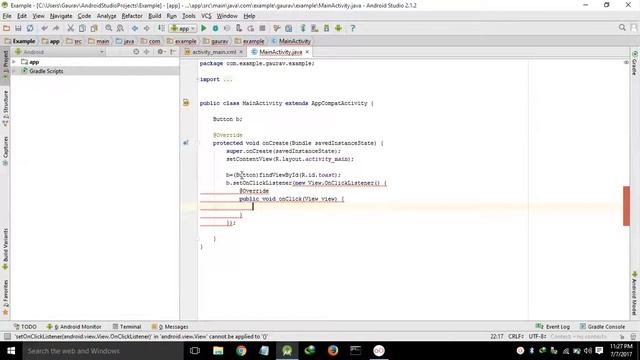Open the VCS menu
Screen dimensions: 640x360
coord(206,16)
